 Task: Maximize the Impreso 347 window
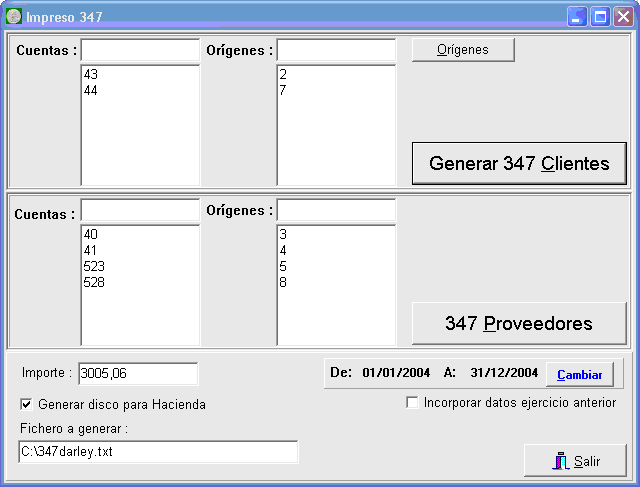pos(600,17)
